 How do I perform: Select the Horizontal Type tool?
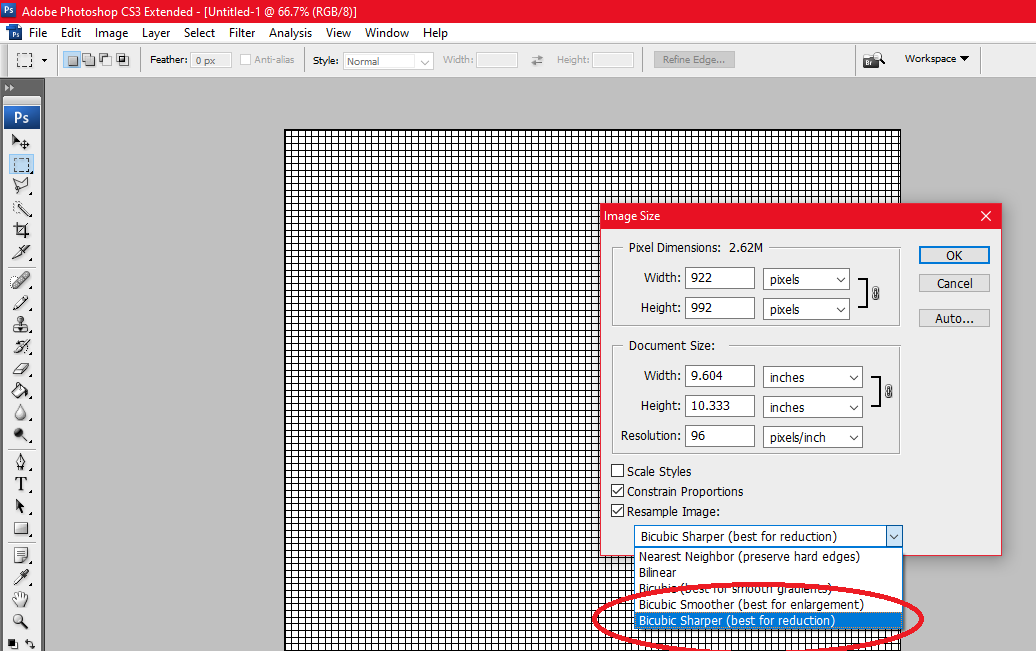coord(21,484)
